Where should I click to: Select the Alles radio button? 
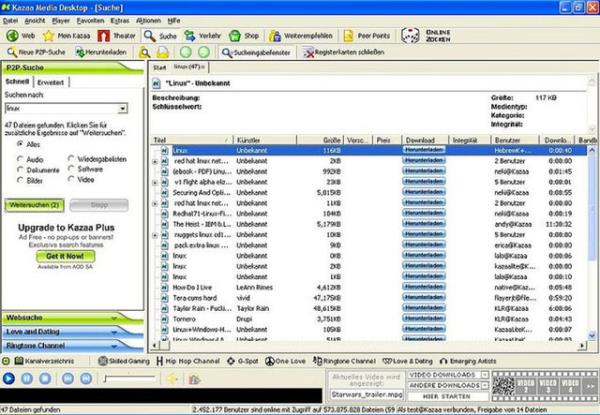(20, 144)
